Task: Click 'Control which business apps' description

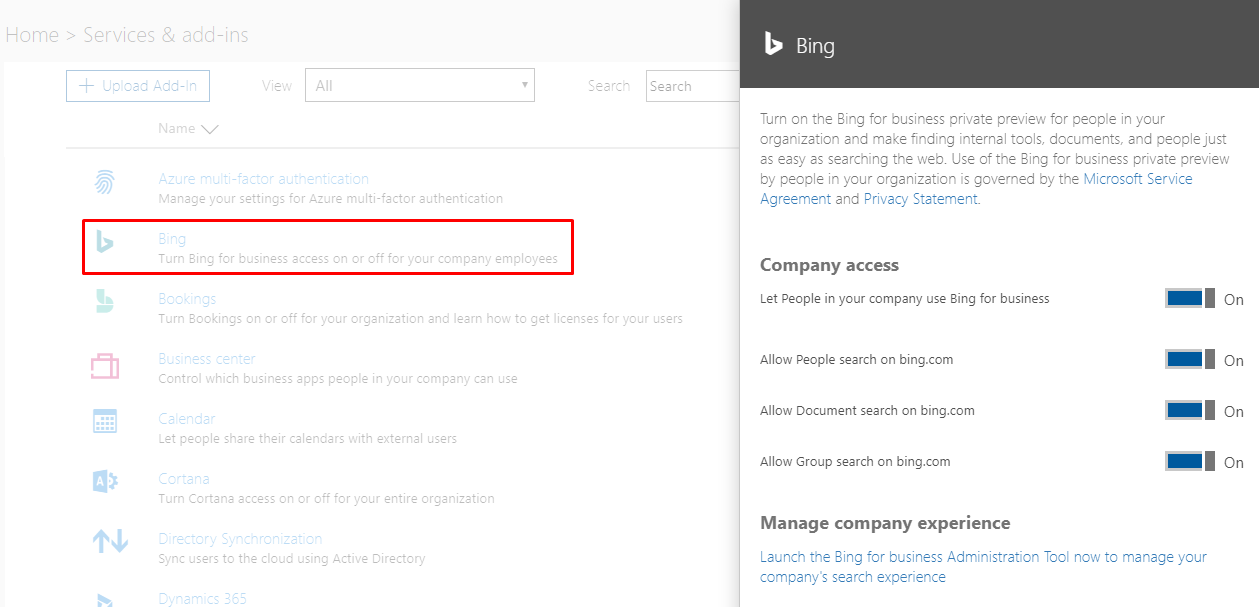Action: (338, 379)
